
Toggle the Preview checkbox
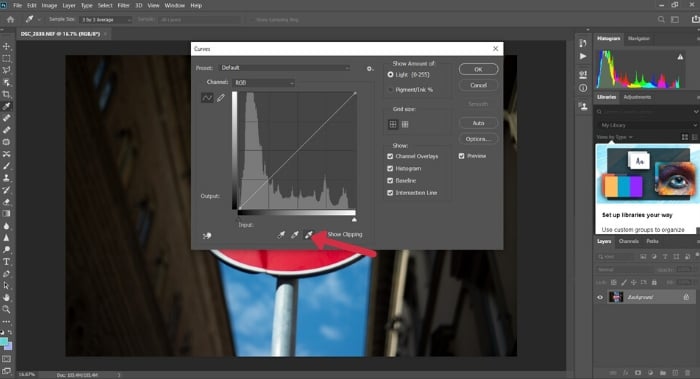click(462, 156)
